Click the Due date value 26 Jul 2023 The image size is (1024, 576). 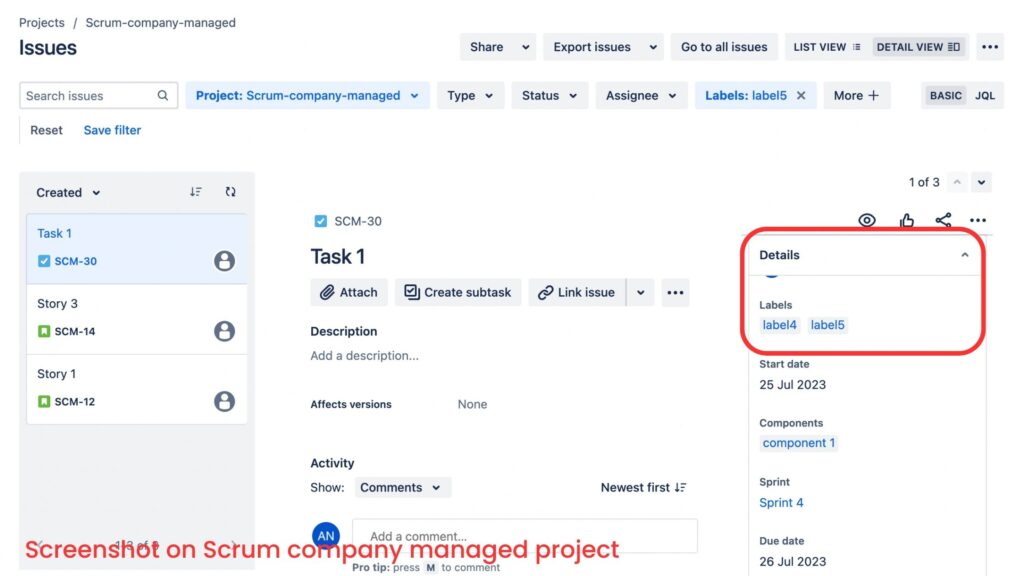tap(792, 562)
